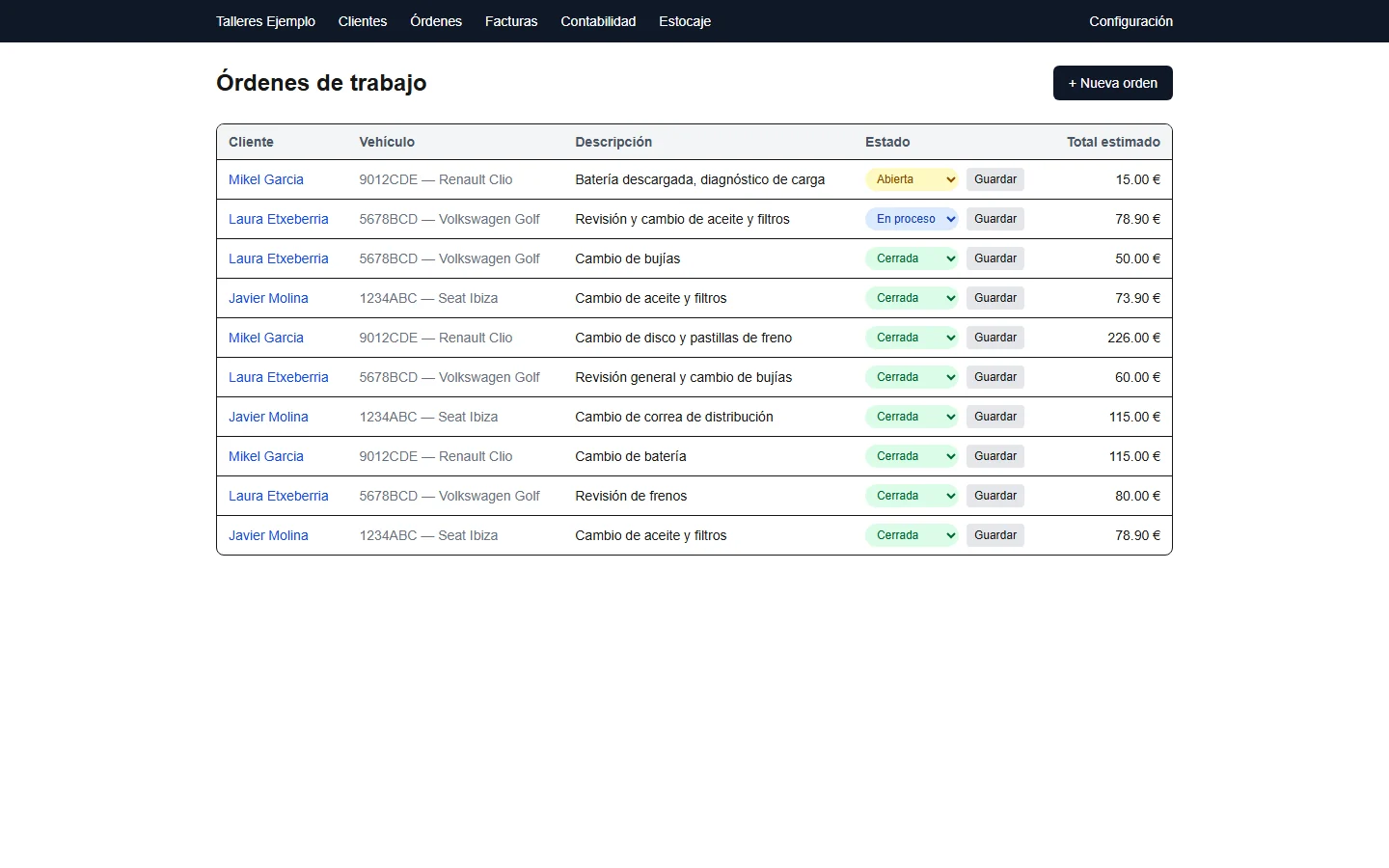Viewport: 1389px width, 868px height.
Task: Save the Batería descargada order status
Action: (995, 179)
